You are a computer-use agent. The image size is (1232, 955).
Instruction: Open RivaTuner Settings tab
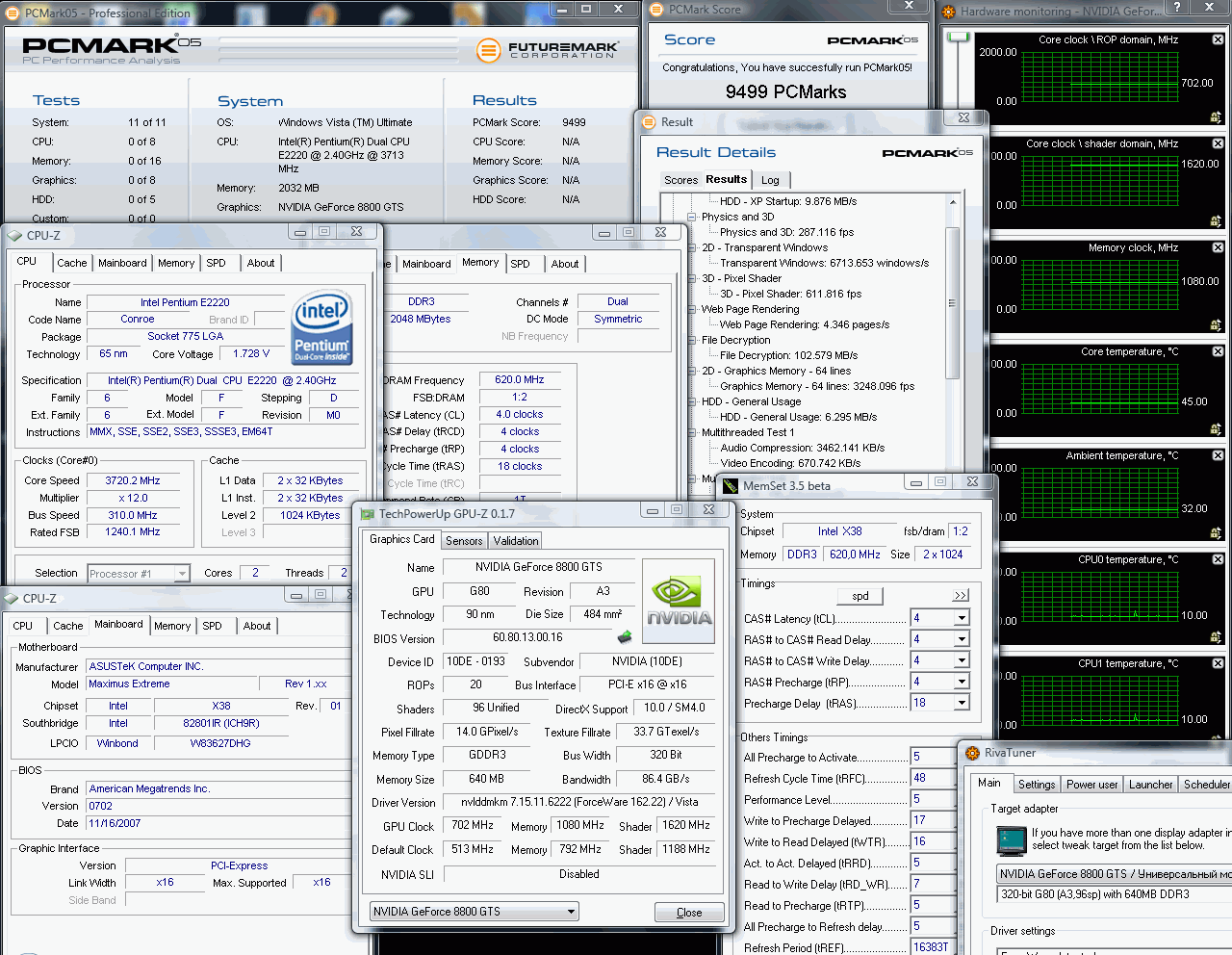[1037, 785]
